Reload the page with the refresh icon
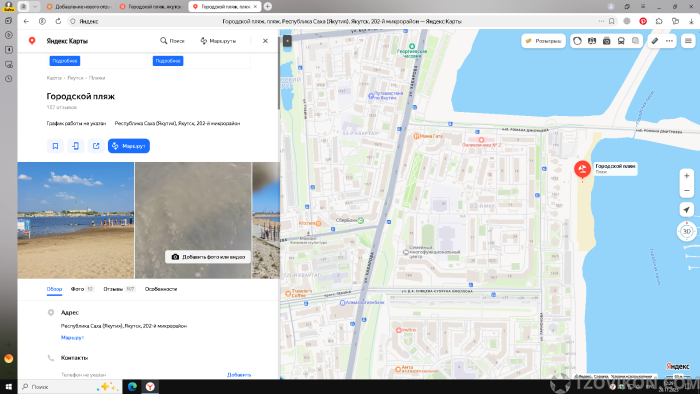This screenshot has height=394, width=700. pyautogui.click(x=58, y=21)
